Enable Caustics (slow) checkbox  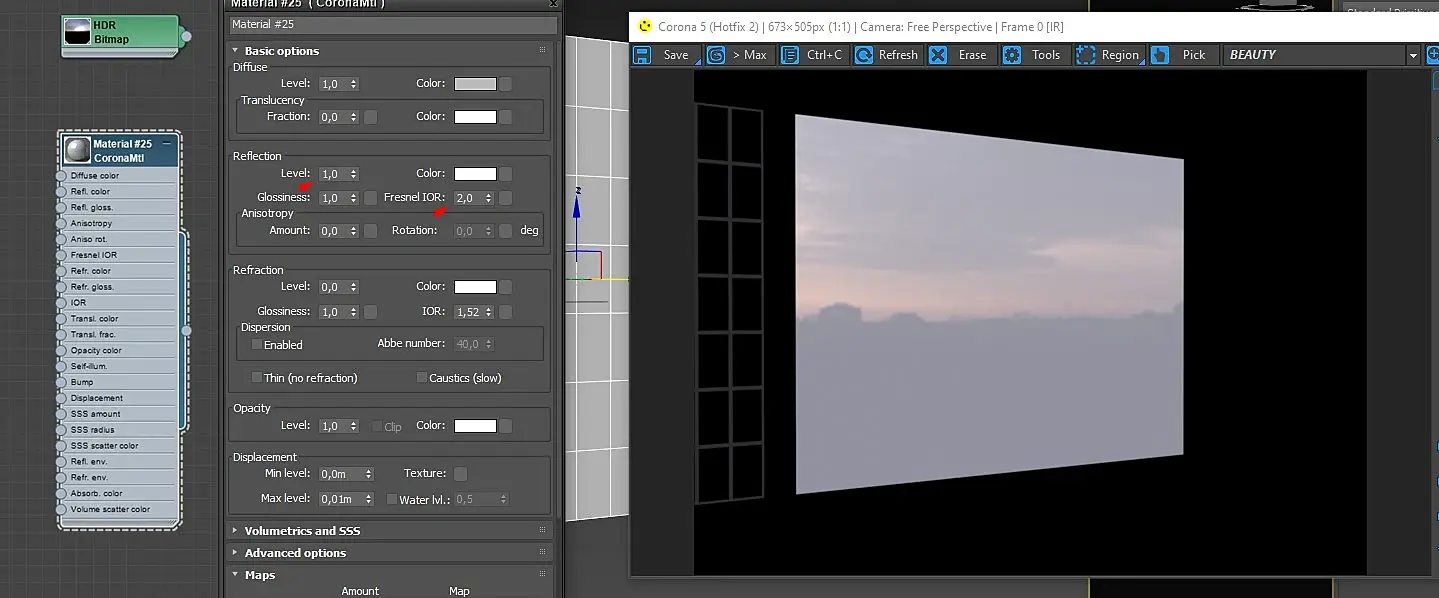click(422, 378)
